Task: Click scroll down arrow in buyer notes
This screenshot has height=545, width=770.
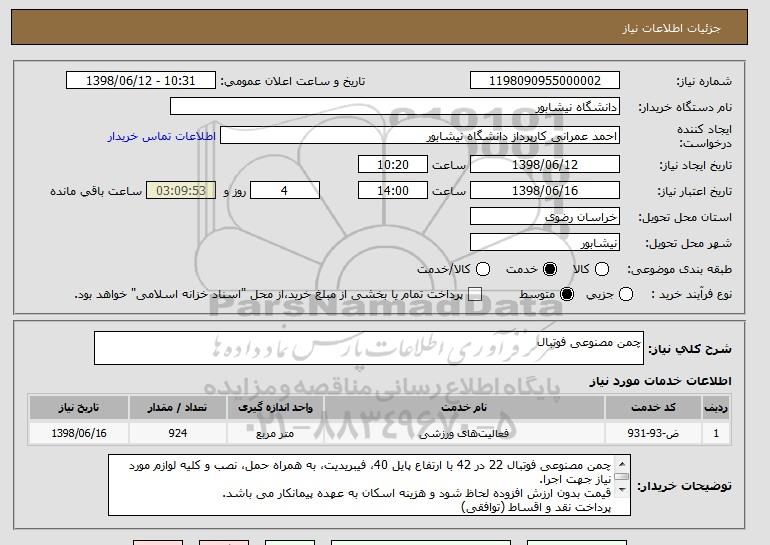Action: pyautogui.click(x=622, y=490)
